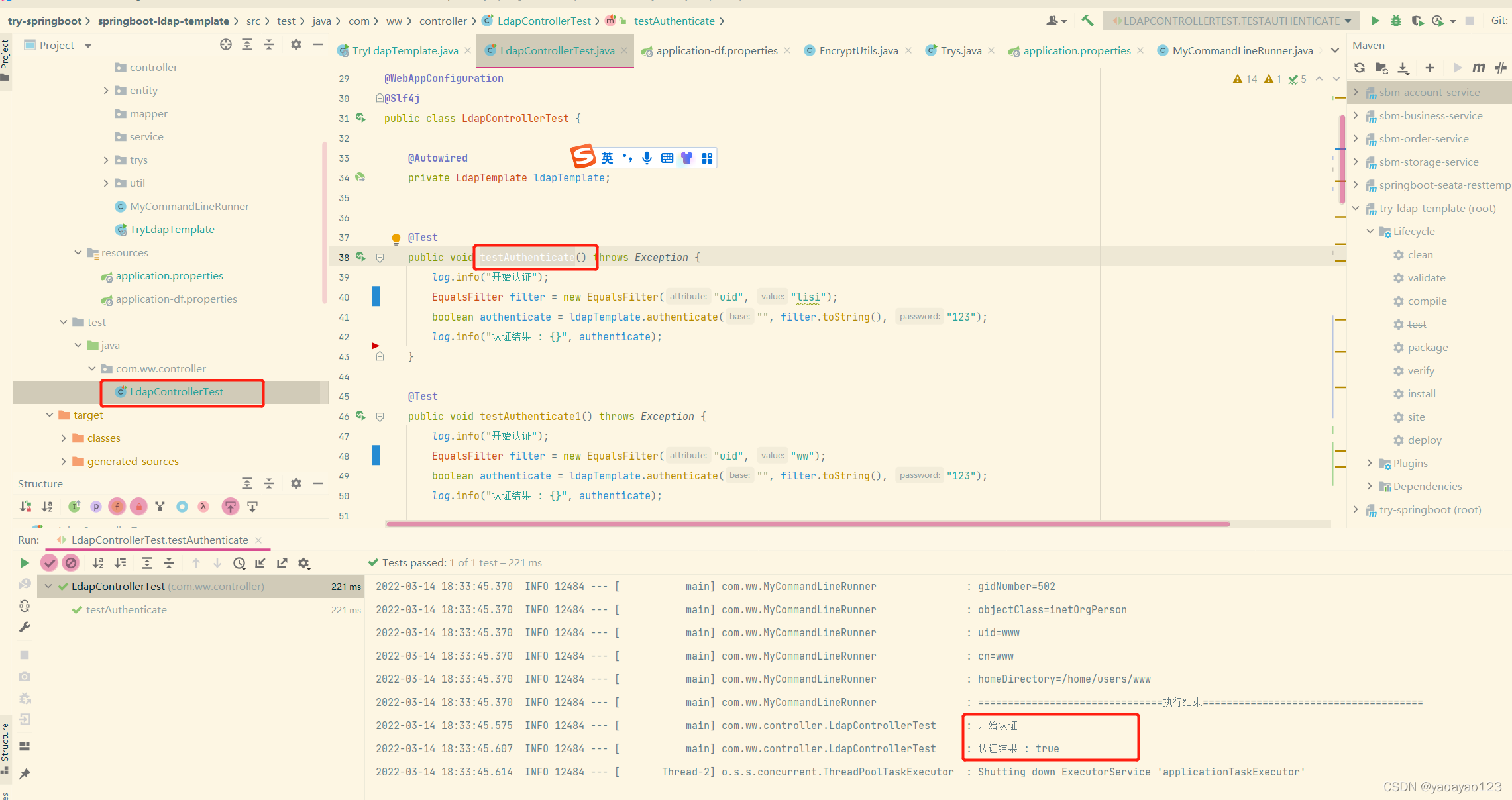
Task: Switch to the TryLdapTemplate.java tab
Action: click(x=405, y=50)
